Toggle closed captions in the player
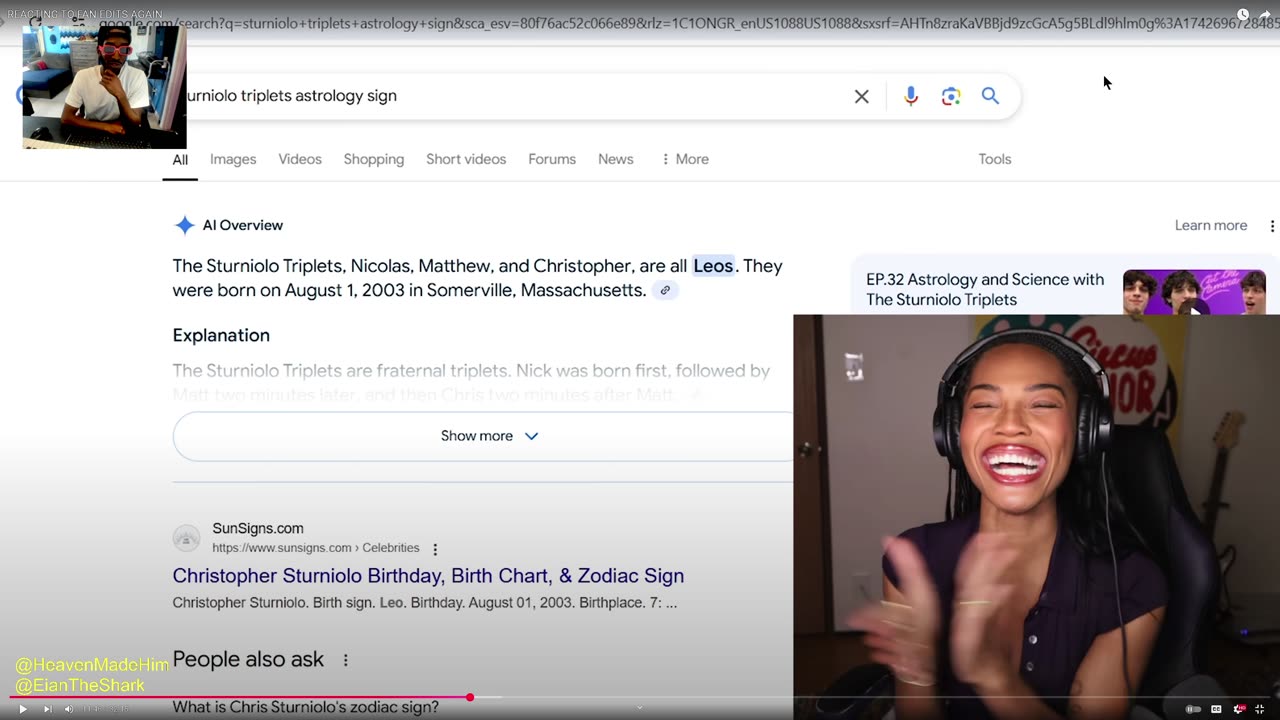 coord(1216,709)
